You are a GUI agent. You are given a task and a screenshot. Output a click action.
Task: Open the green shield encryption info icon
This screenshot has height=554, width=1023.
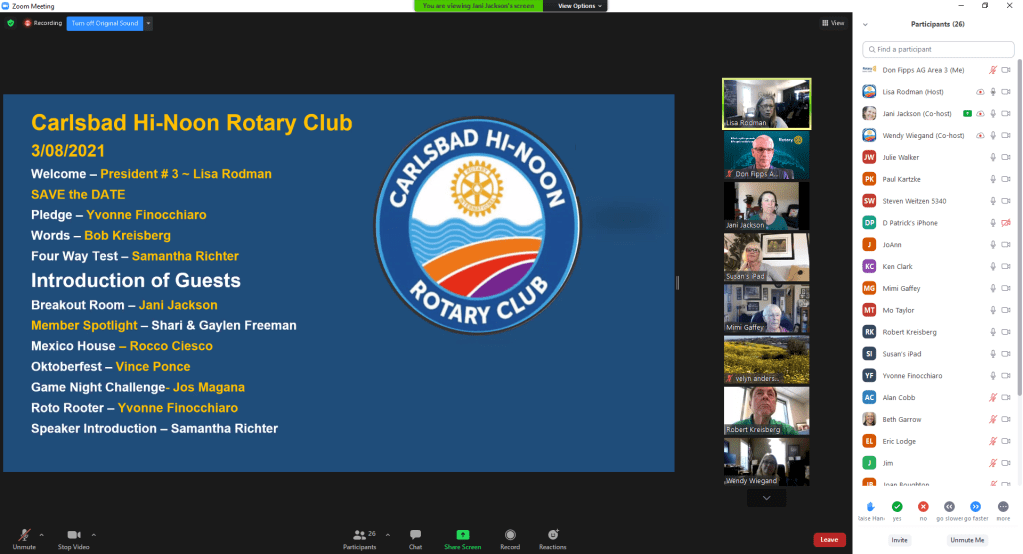click(11, 23)
